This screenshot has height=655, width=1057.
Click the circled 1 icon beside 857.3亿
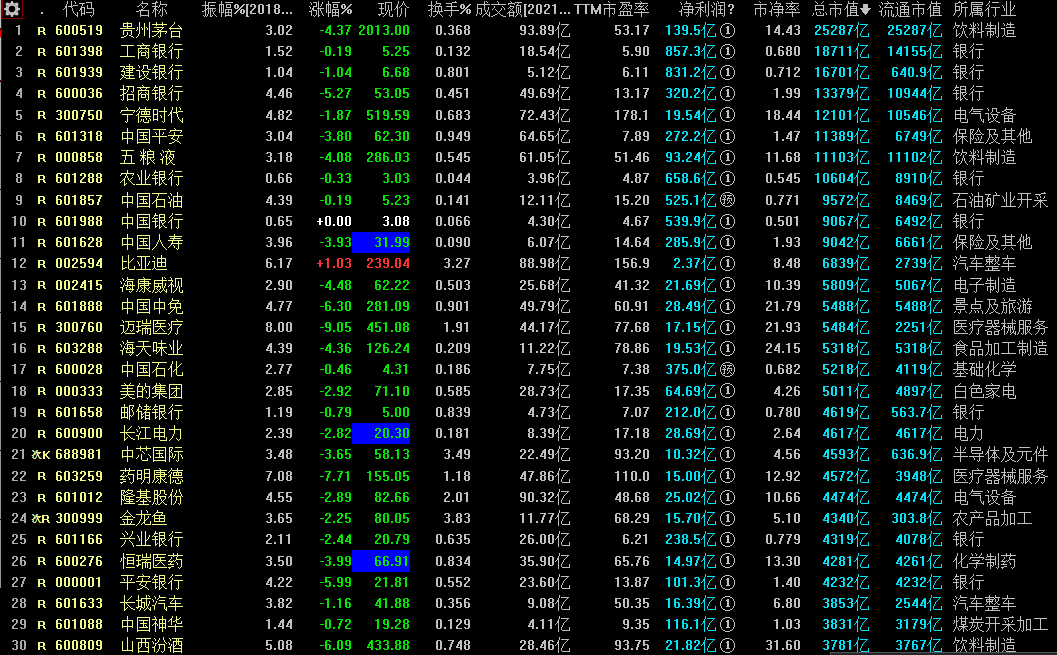pyautogui.click(x=727, y=51)
